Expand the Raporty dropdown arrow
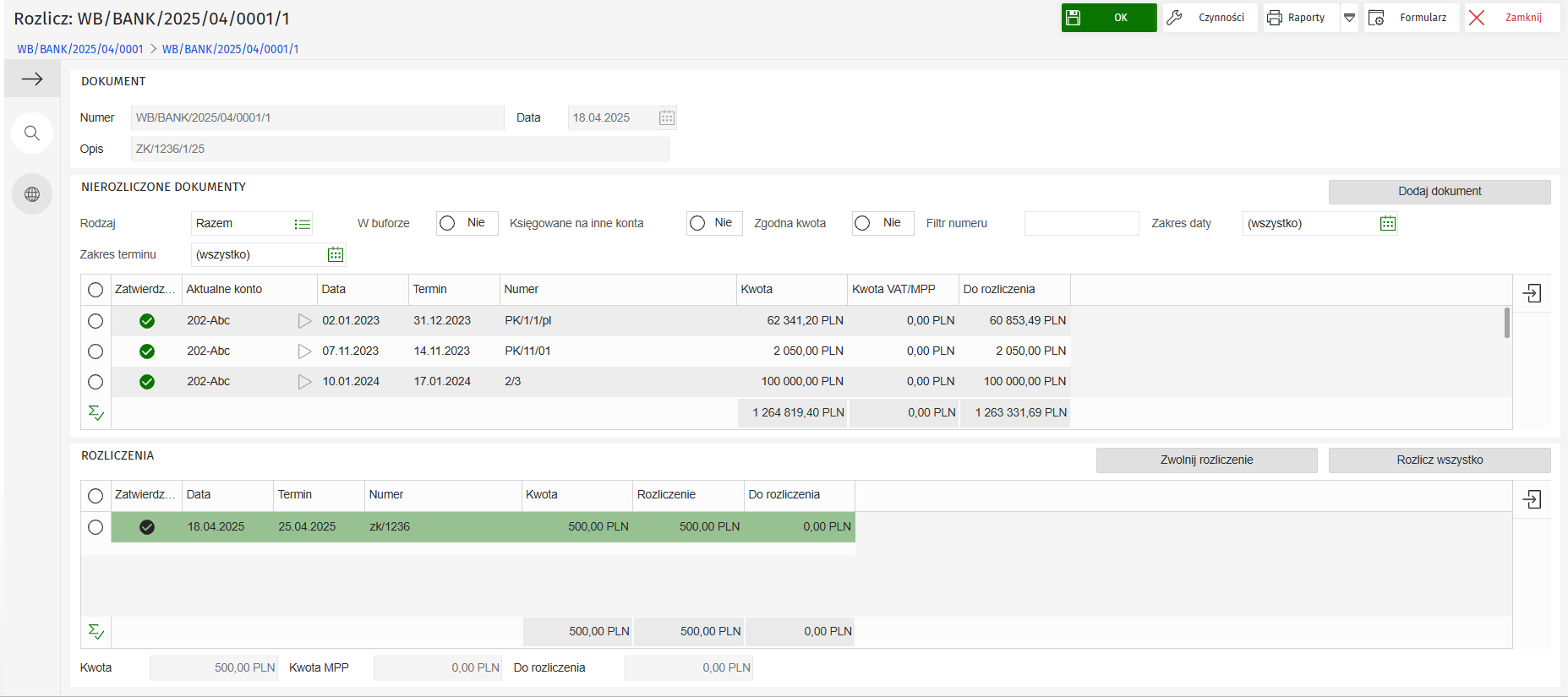Screen dimensions: 1568x697 coord(1349,18)
